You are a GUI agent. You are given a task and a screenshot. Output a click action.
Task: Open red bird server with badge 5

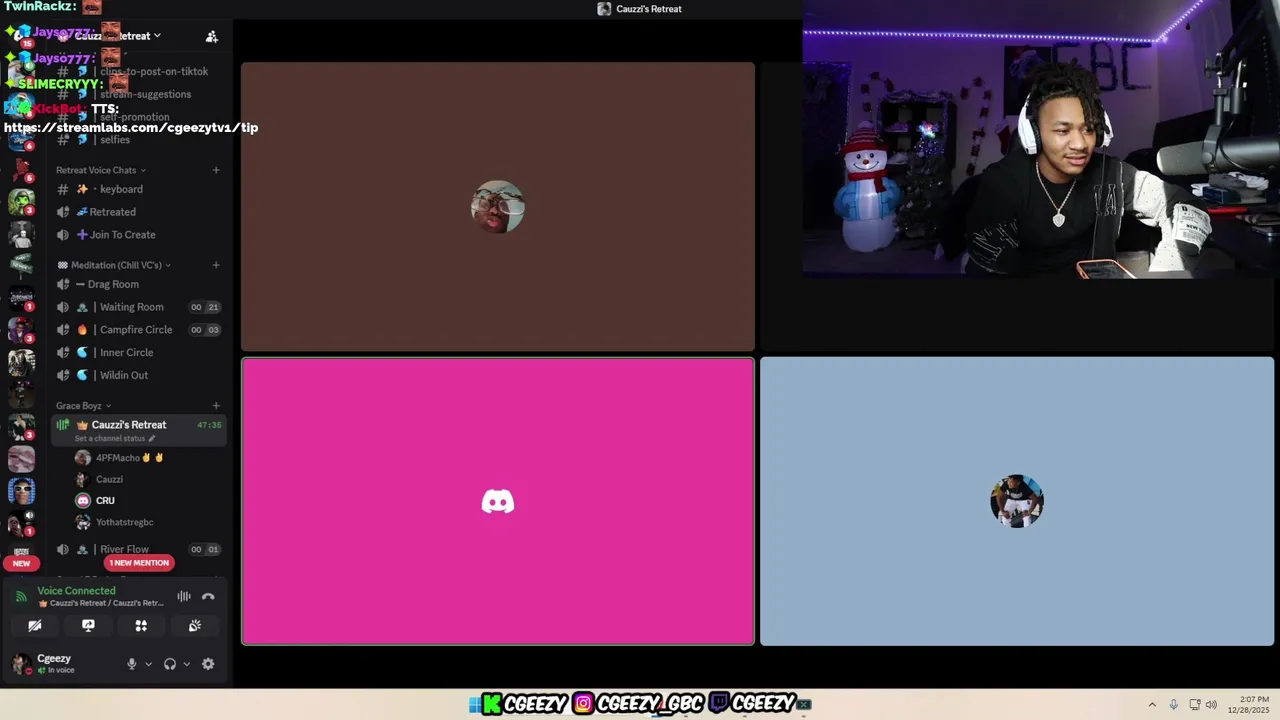21,169
